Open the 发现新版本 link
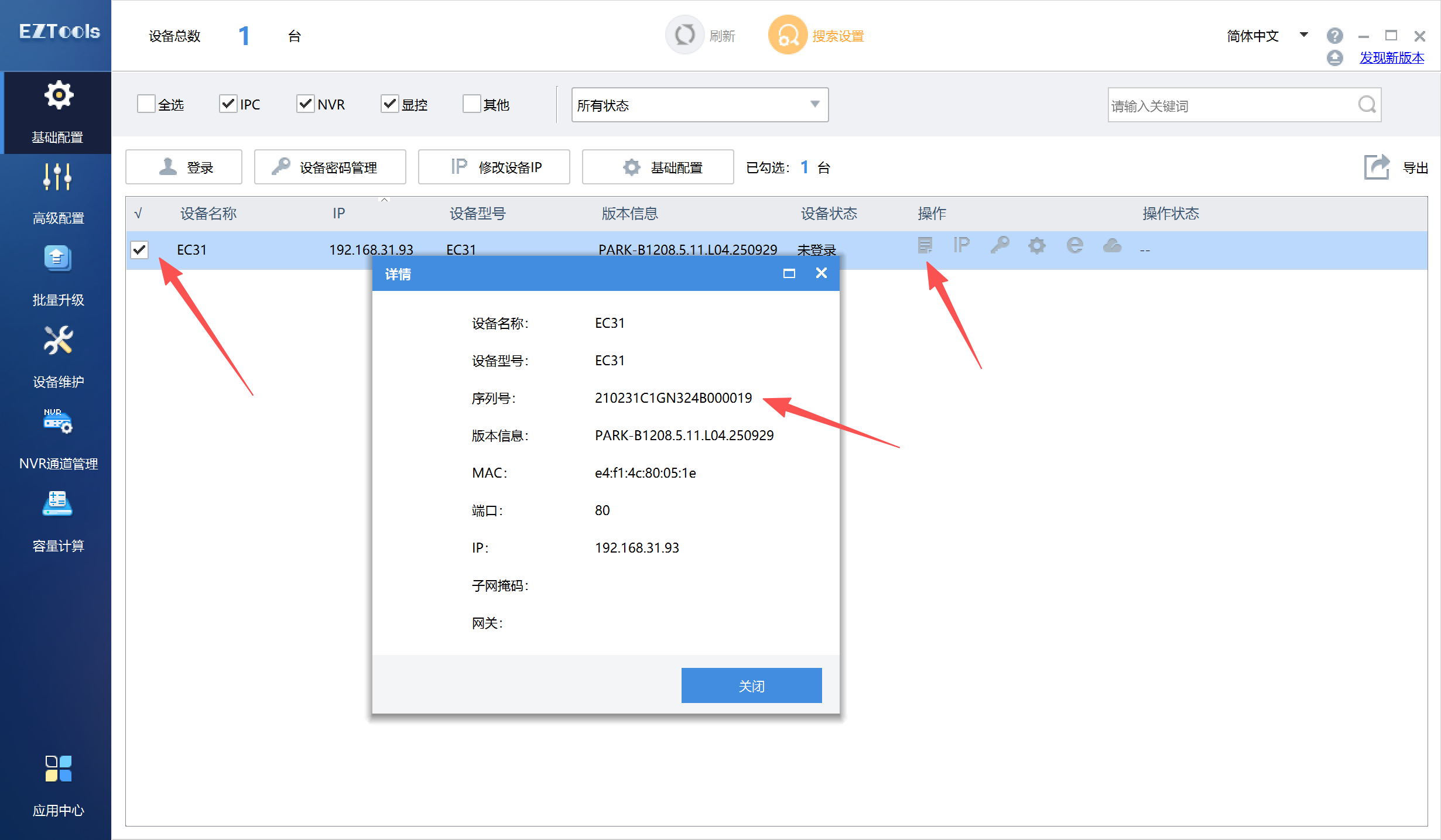This screenshot has height=840, width=1441. (x=1392, y=58)
